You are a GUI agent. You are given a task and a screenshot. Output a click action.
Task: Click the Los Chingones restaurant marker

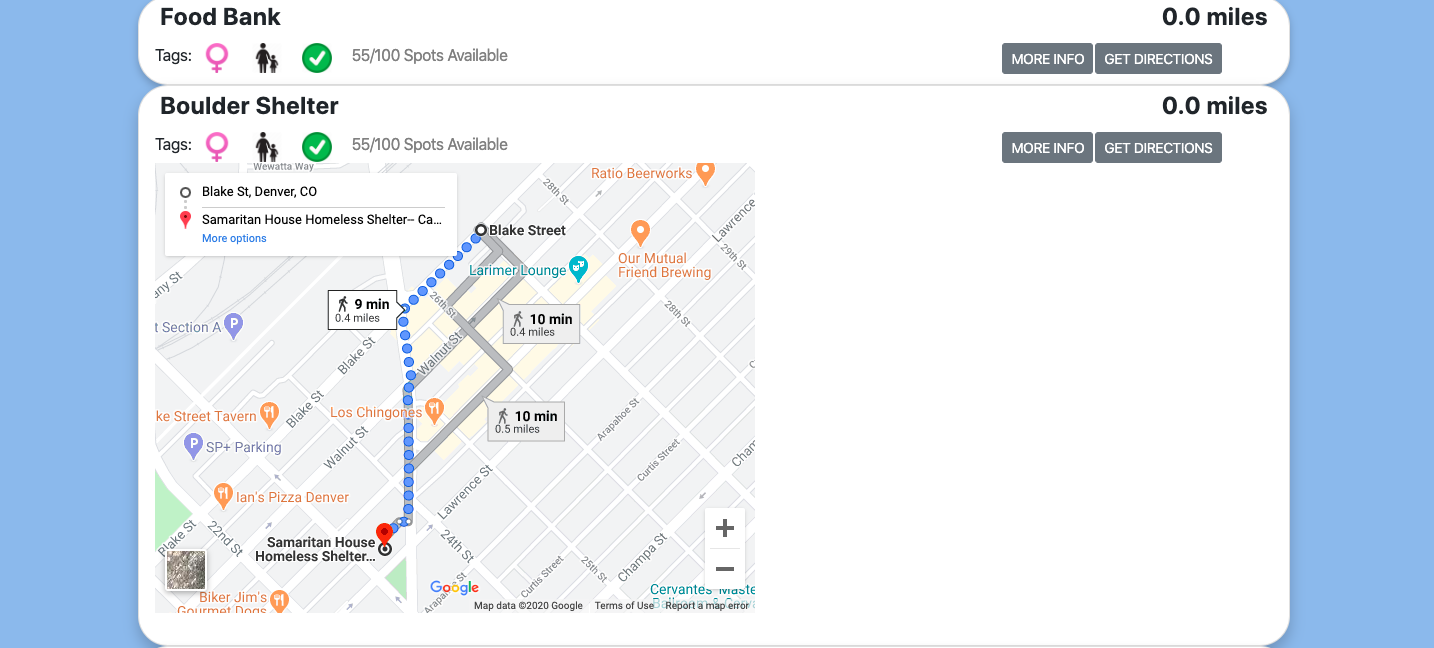pyautogui.click(x=434, y=409)
